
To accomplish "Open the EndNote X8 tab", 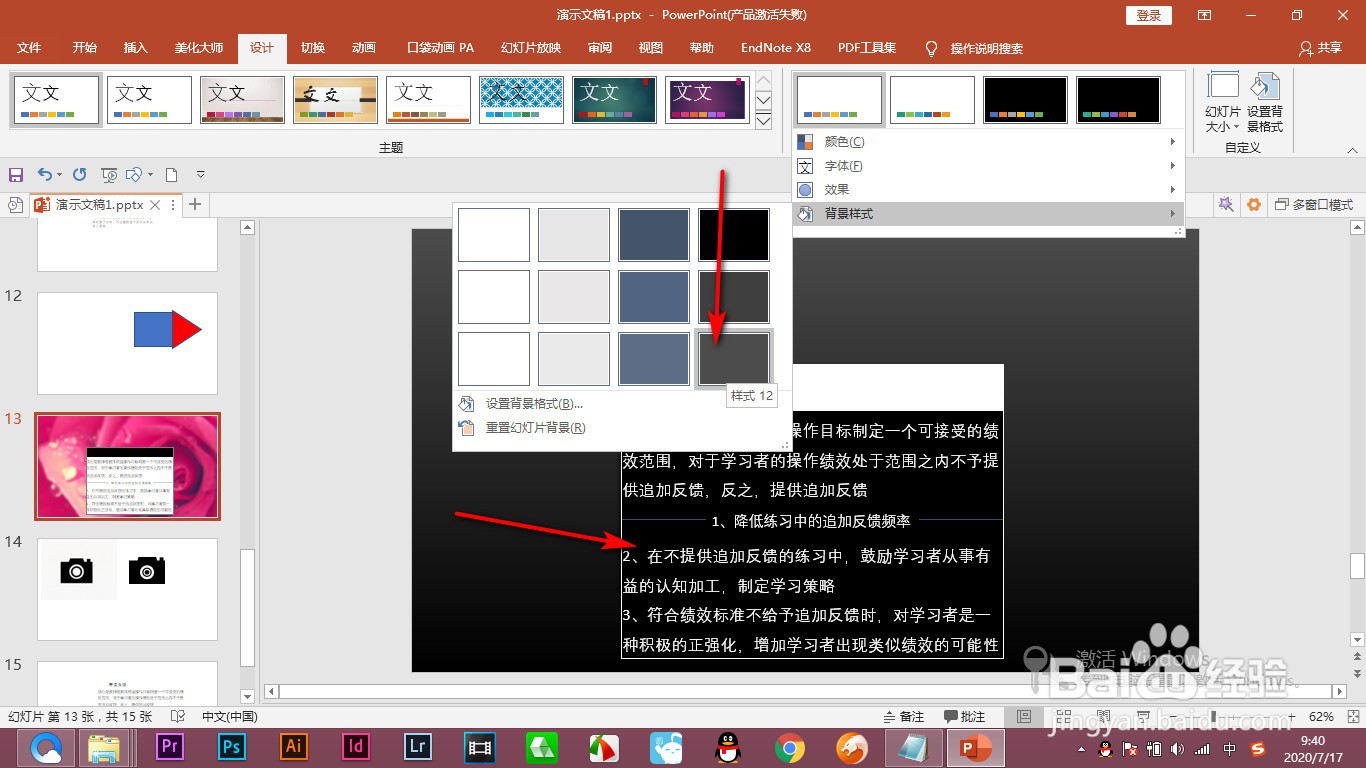I will click(x=776, y=48).
